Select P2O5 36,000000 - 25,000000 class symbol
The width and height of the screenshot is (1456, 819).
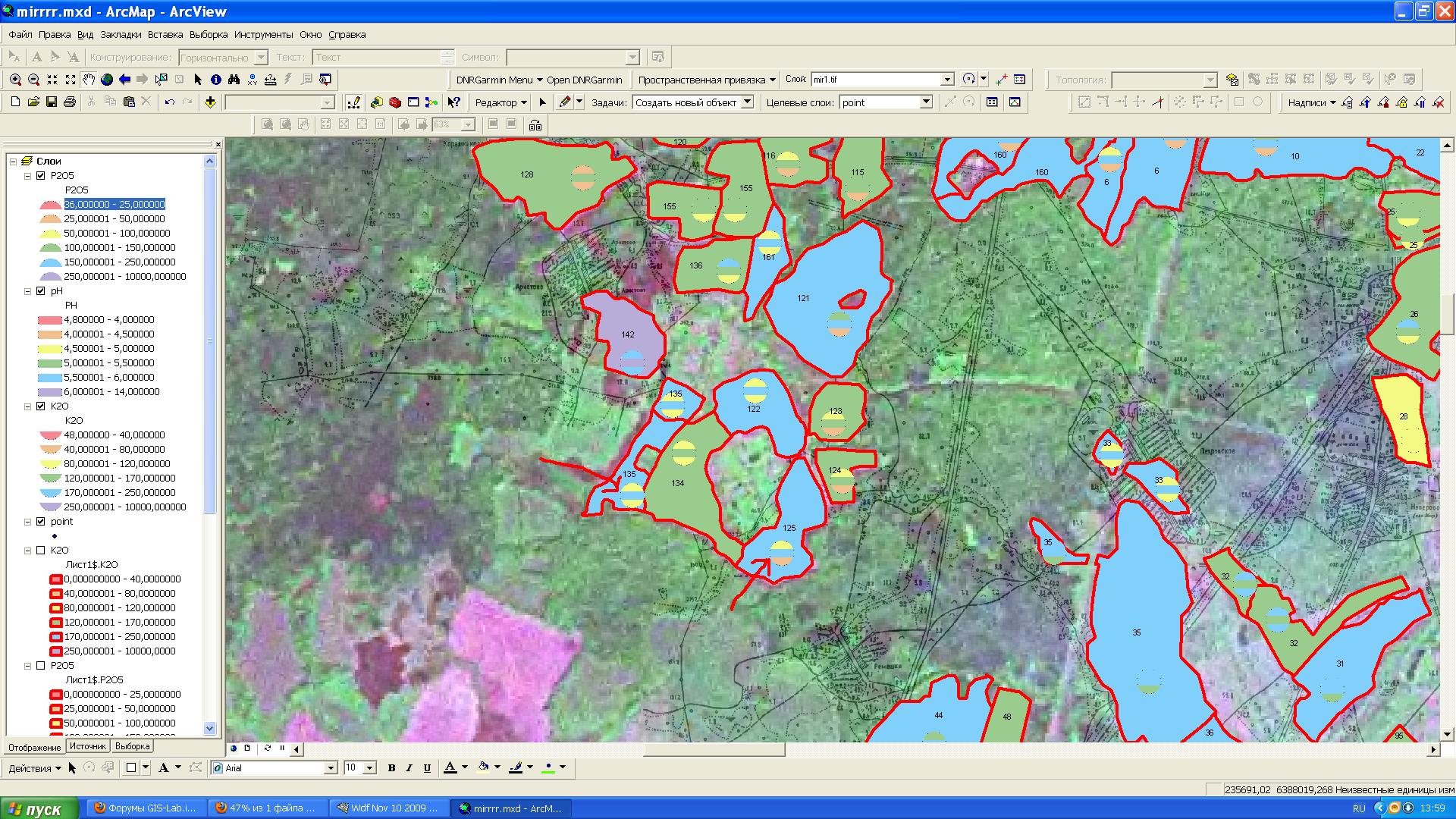click(x=50, y=205)
